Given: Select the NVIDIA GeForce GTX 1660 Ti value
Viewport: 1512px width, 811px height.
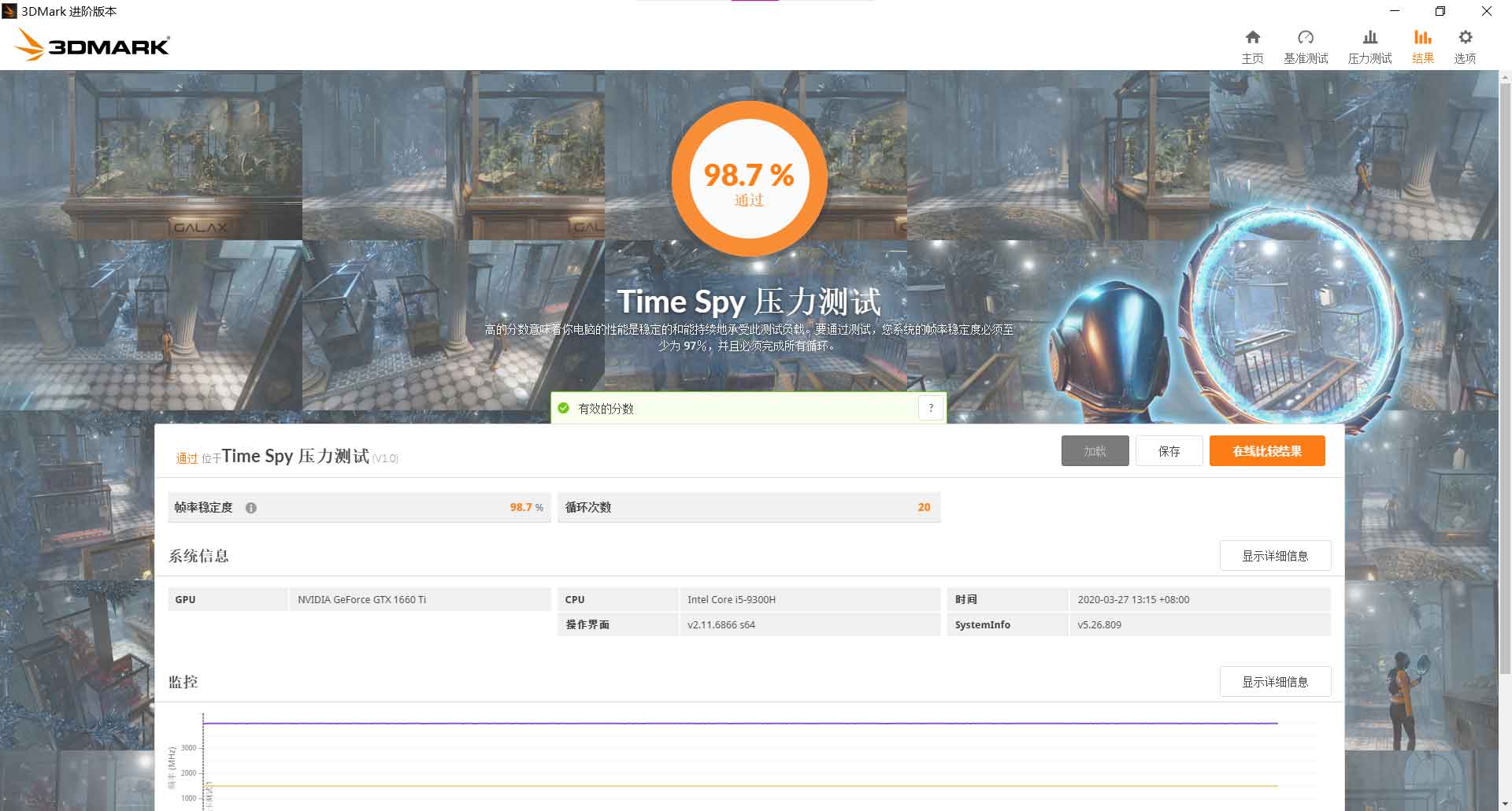Looking at the screenshot, I should 361,600.
